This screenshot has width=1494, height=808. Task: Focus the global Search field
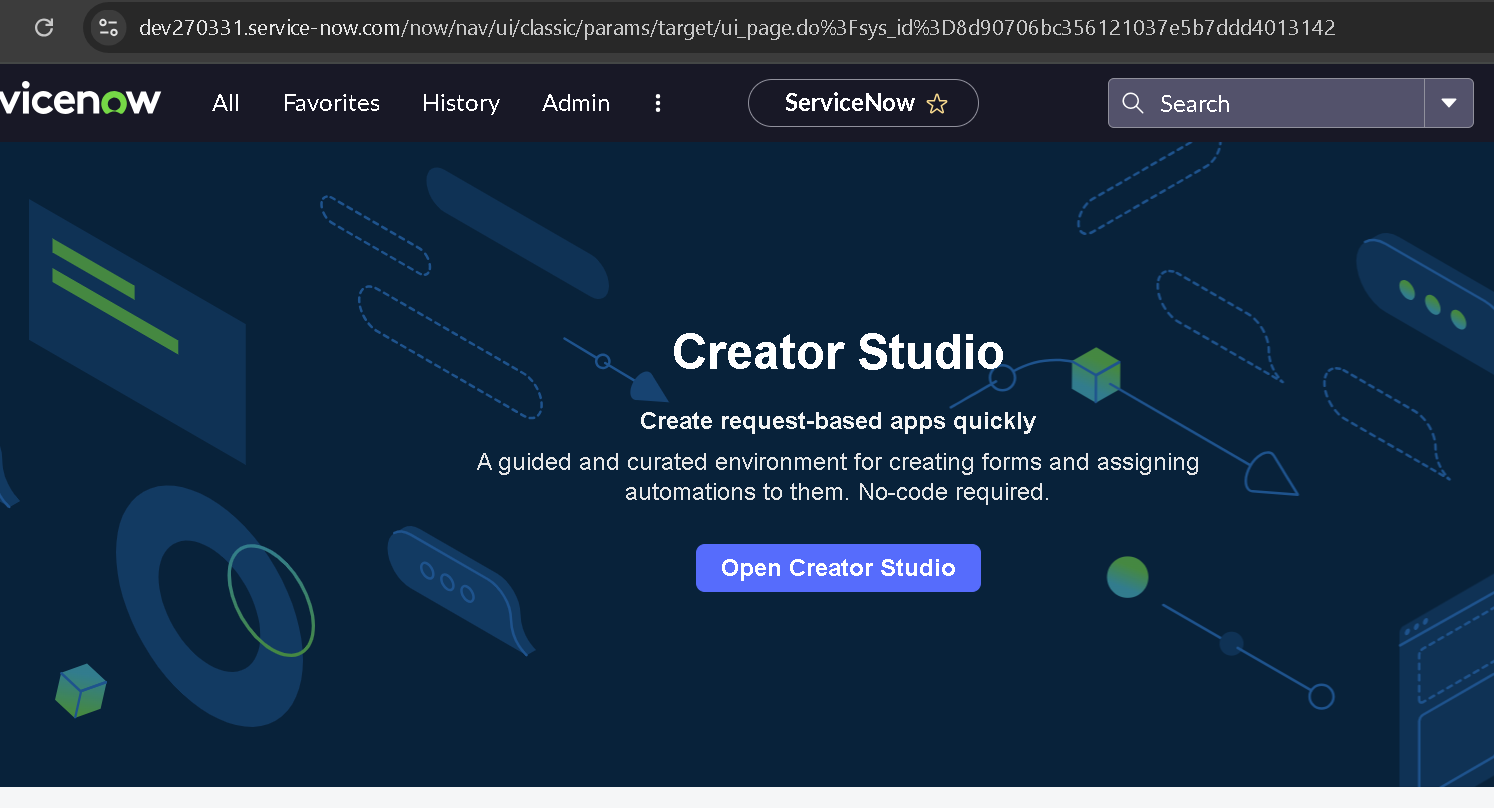coord(1266,103)
